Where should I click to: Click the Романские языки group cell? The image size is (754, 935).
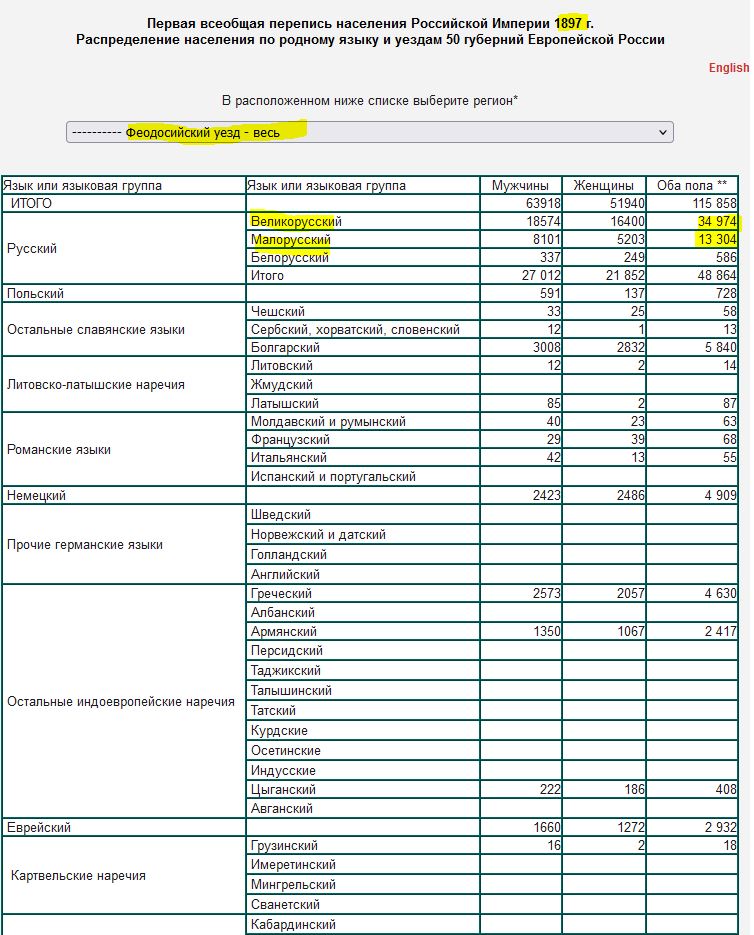click(59, 450)
